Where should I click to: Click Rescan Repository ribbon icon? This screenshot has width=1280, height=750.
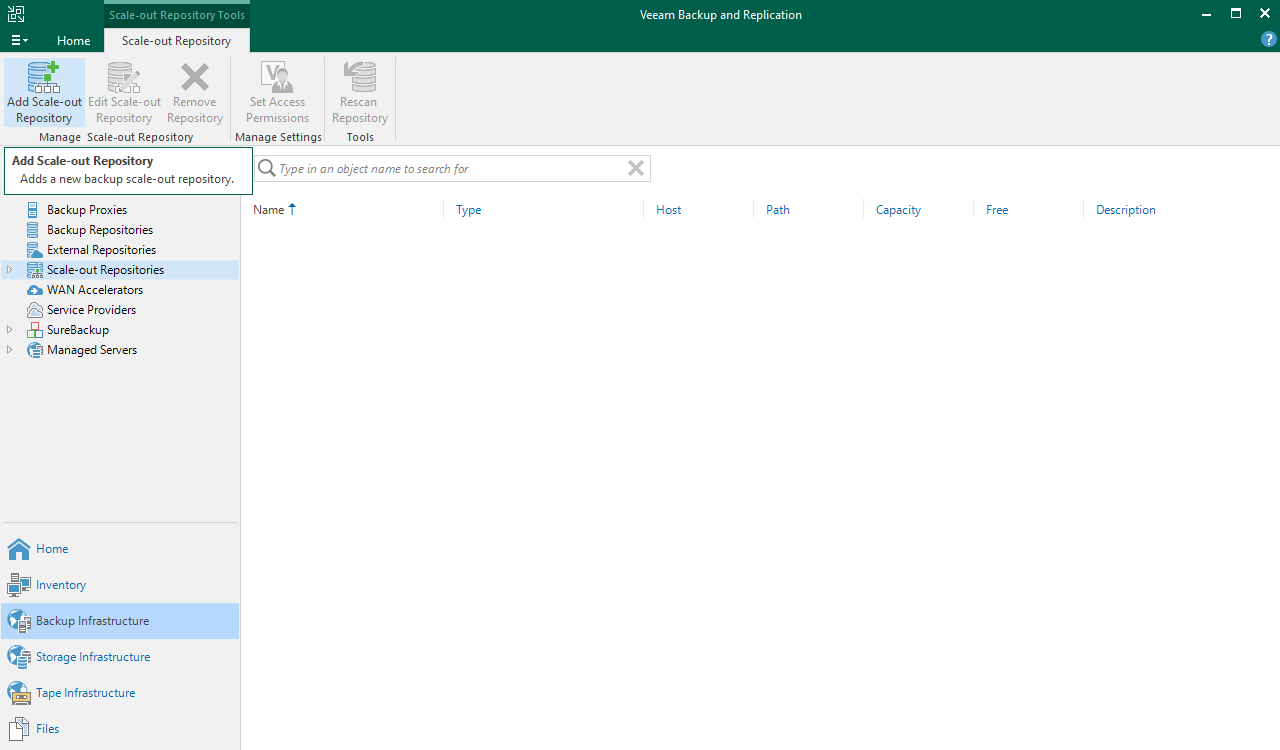(359, 79)
